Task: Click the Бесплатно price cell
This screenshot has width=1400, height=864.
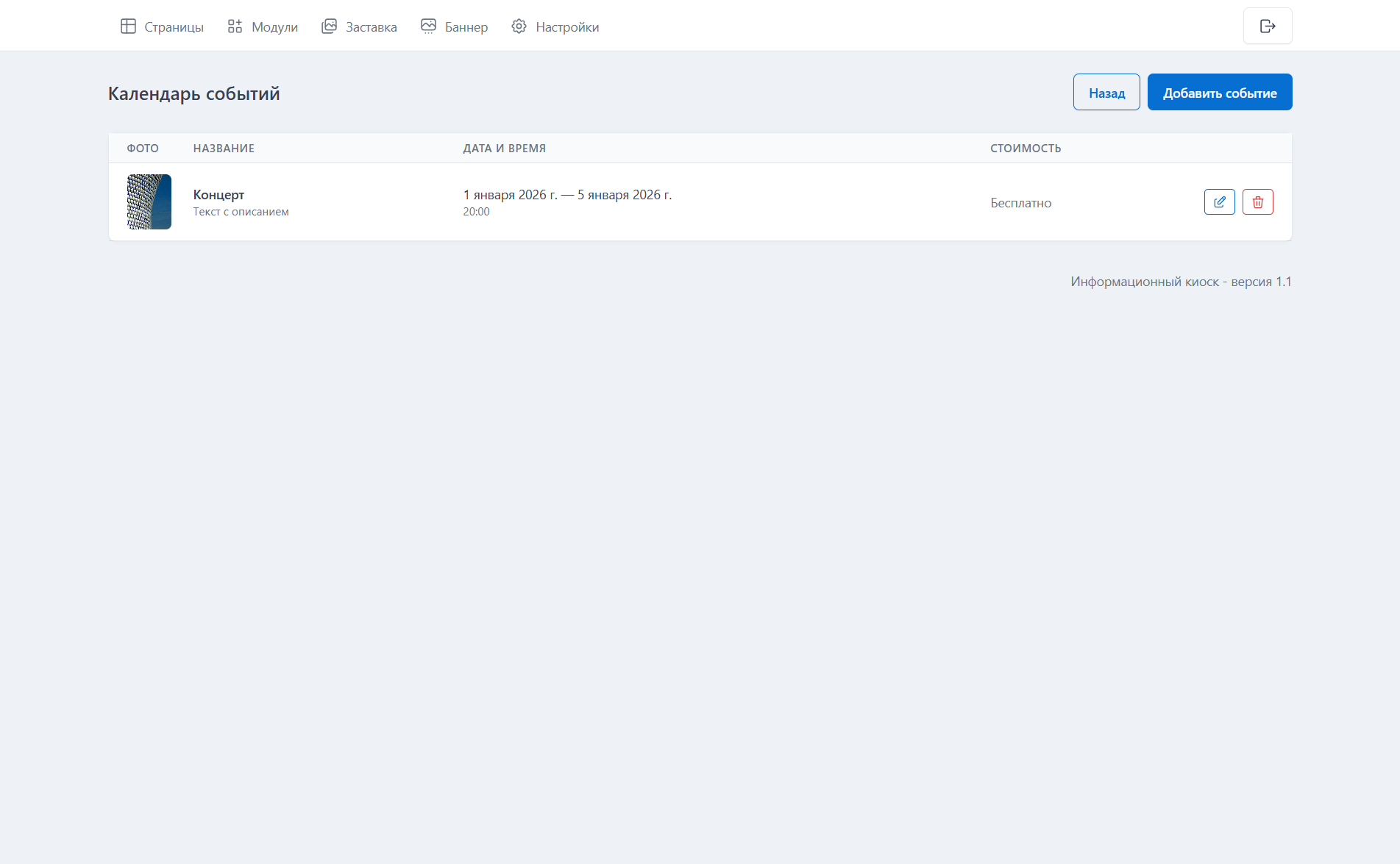Action: [x=1020, y=203]
